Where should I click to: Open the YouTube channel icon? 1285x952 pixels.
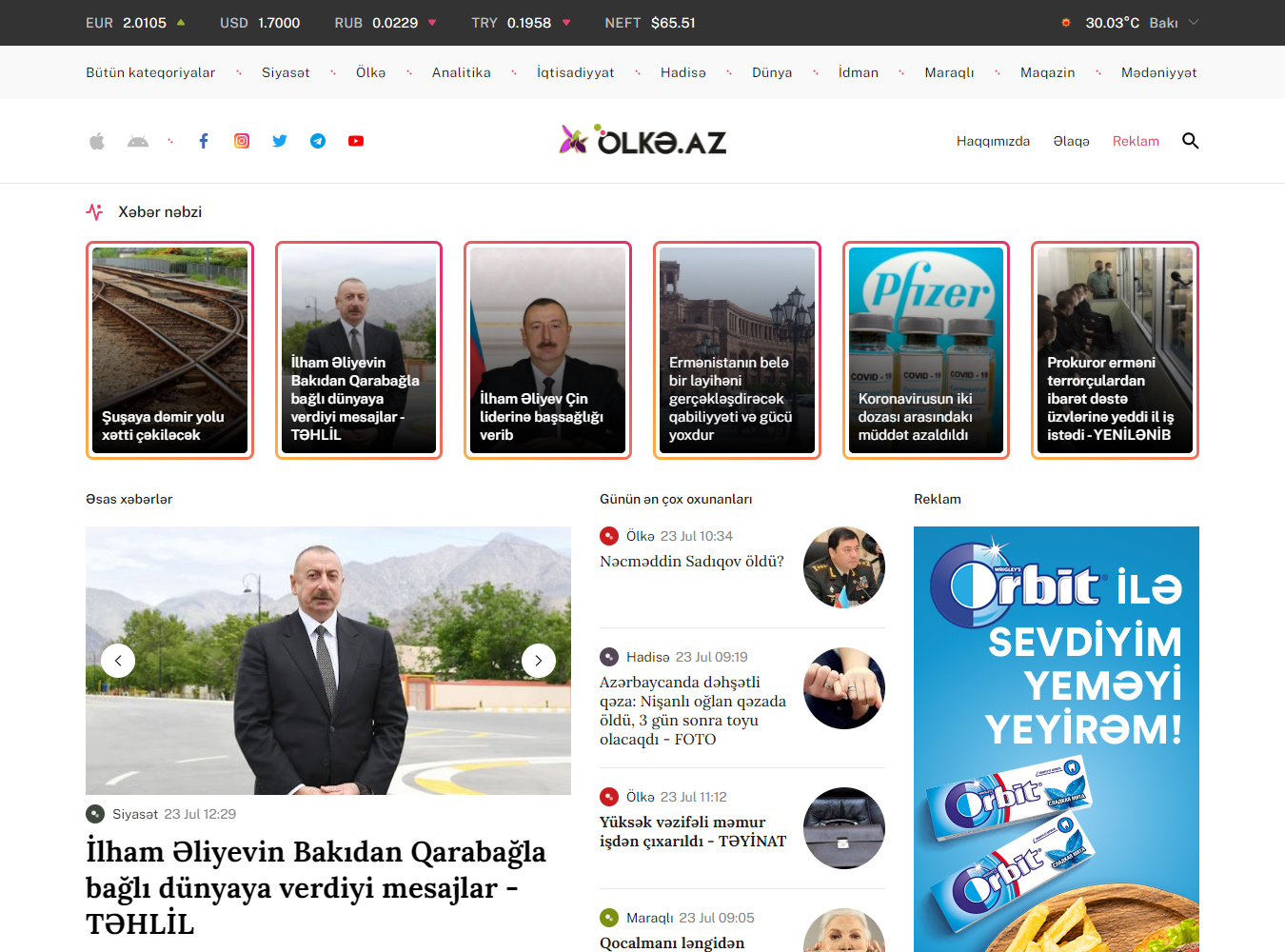(x=356, y=141)
